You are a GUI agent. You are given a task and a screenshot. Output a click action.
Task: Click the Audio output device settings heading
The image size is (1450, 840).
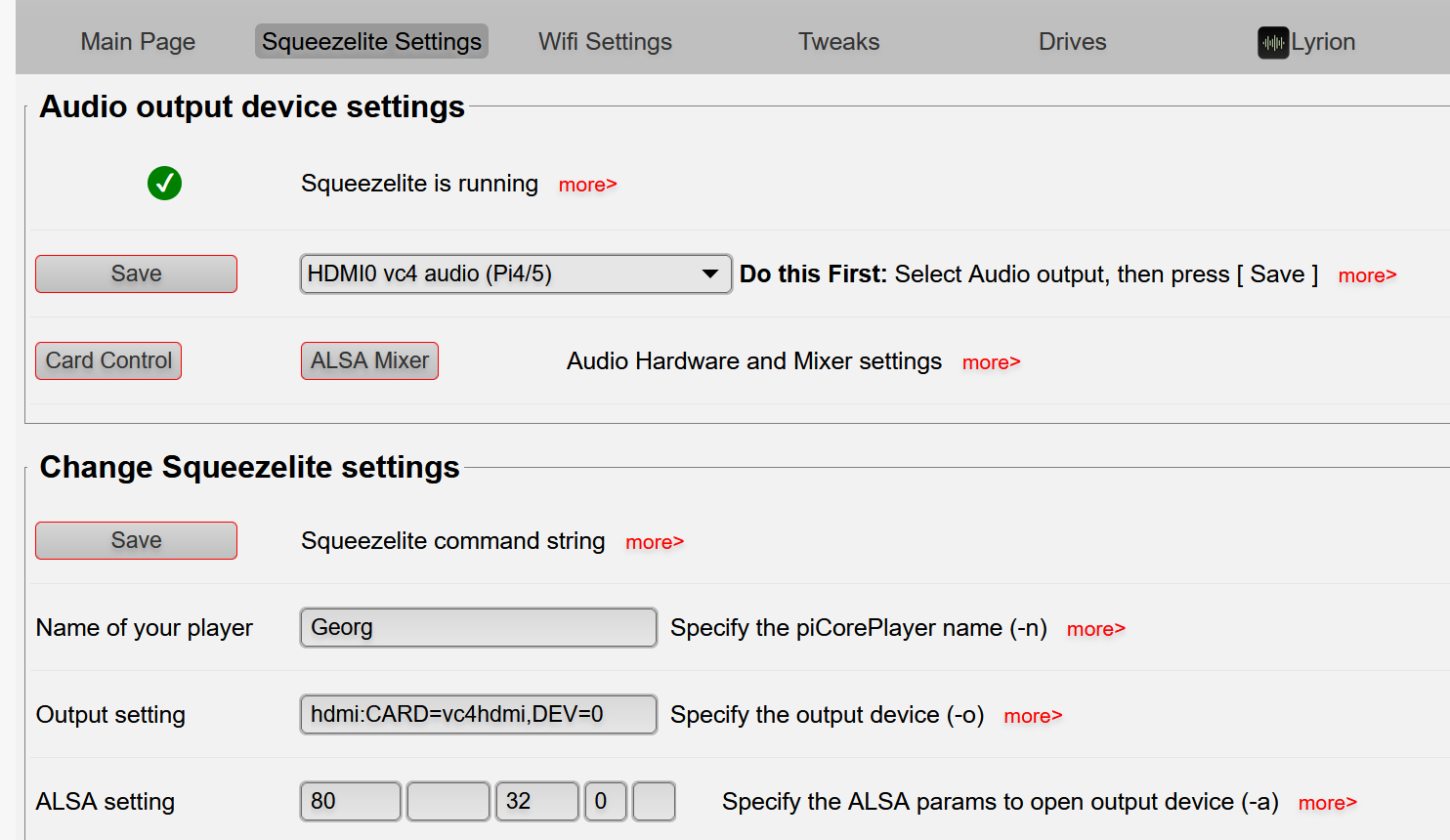pos(252,106)
